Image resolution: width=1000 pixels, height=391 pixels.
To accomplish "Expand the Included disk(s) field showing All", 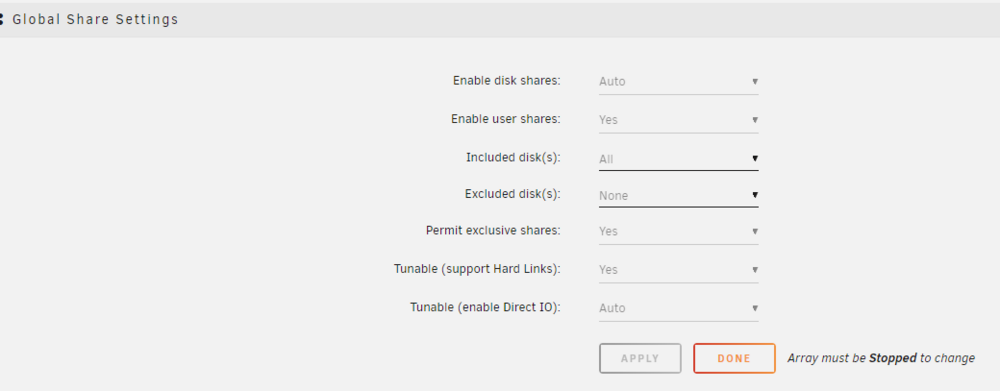I will pos(679,159).
